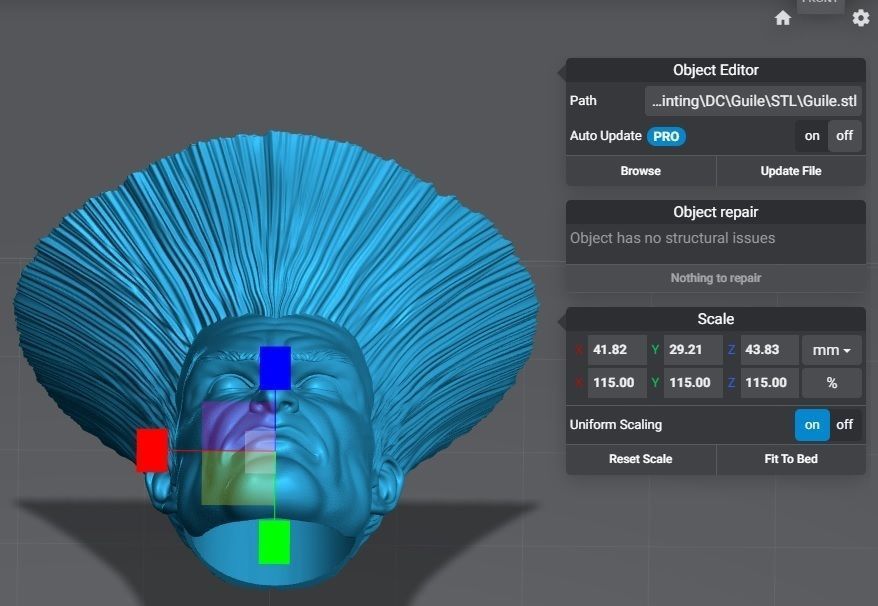The image size is (878, 606).
Task: Click the Fit To Bed button
Action: point(791,459)
